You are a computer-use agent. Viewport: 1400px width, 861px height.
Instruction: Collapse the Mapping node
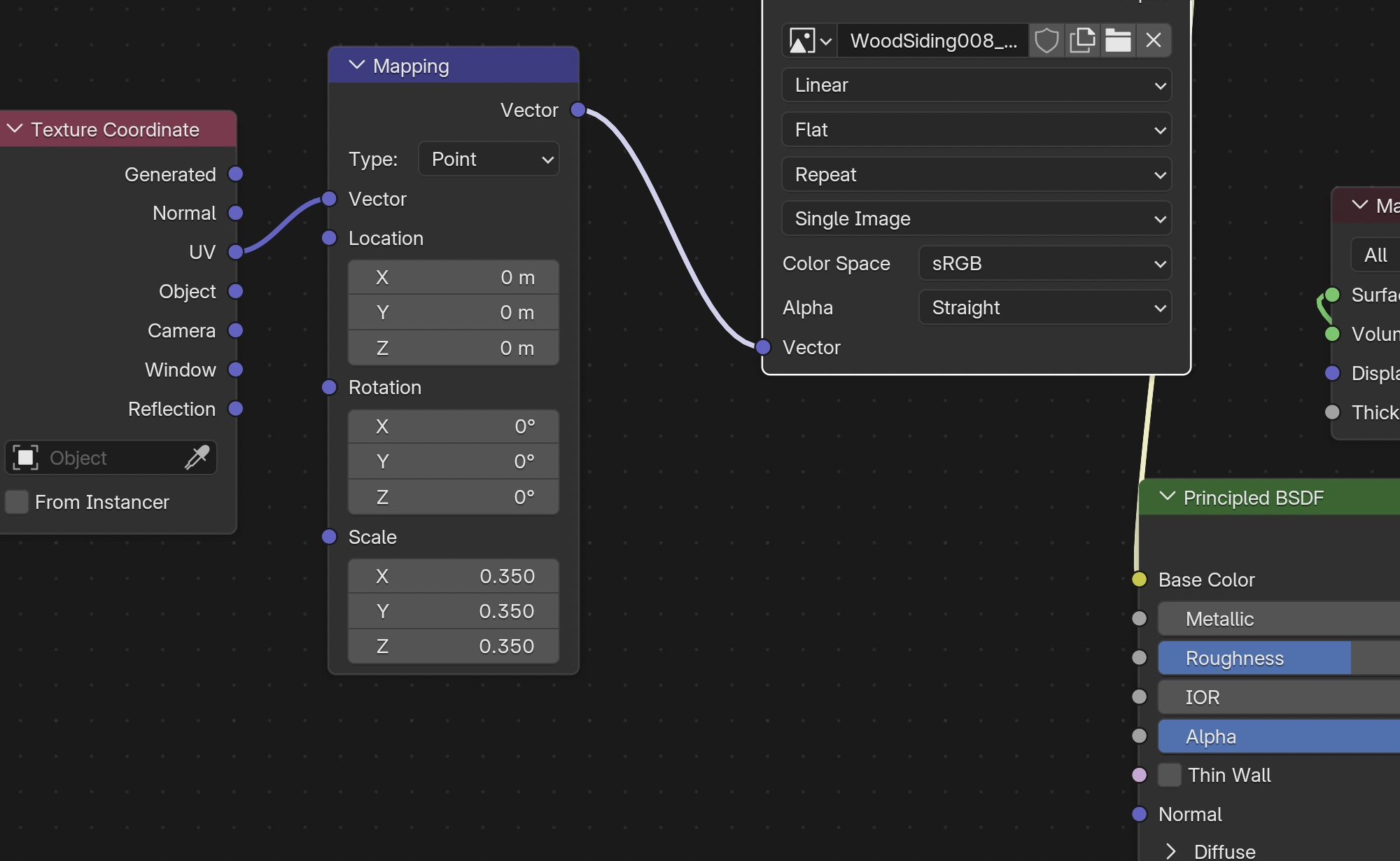(357, 65)
